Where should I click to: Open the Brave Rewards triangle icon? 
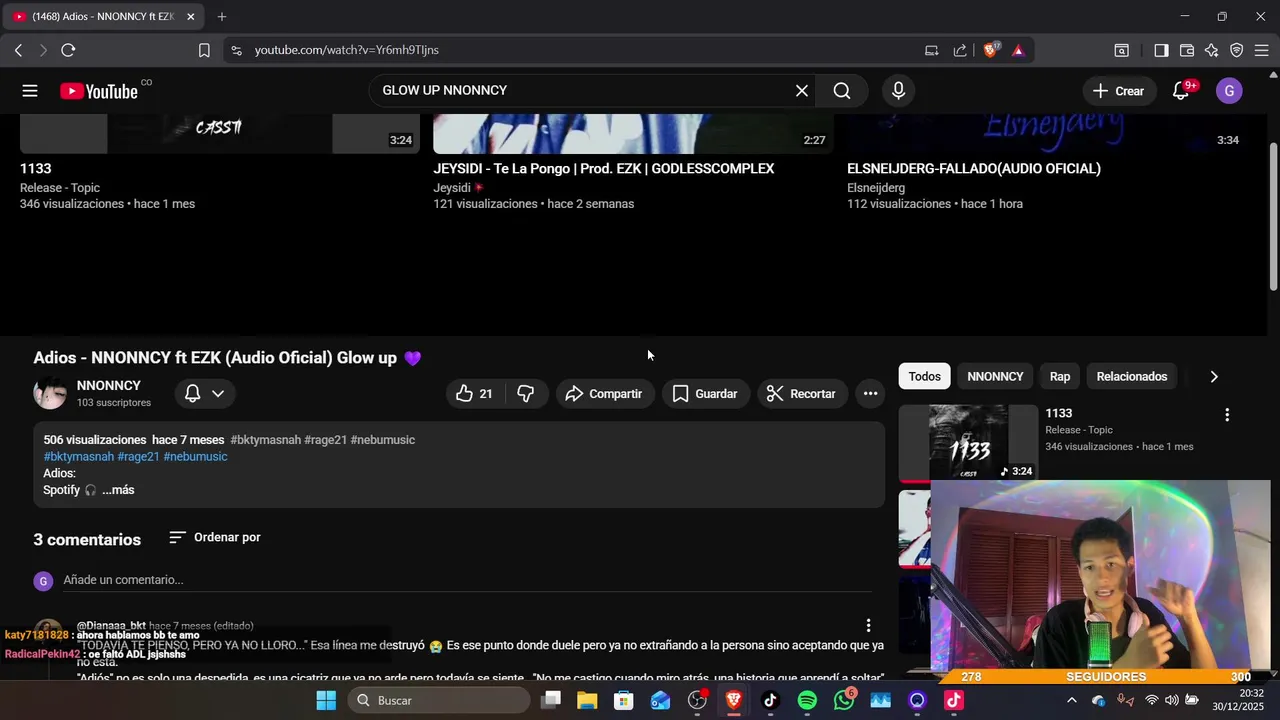point(1018,50)
